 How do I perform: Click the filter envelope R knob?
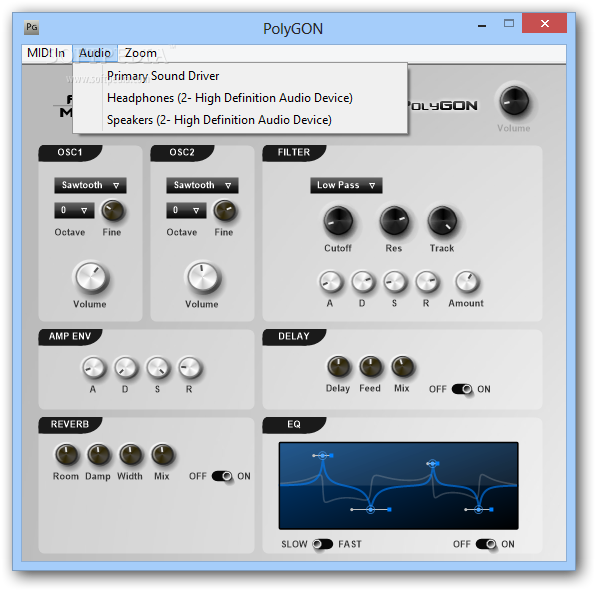coord(426,282)
